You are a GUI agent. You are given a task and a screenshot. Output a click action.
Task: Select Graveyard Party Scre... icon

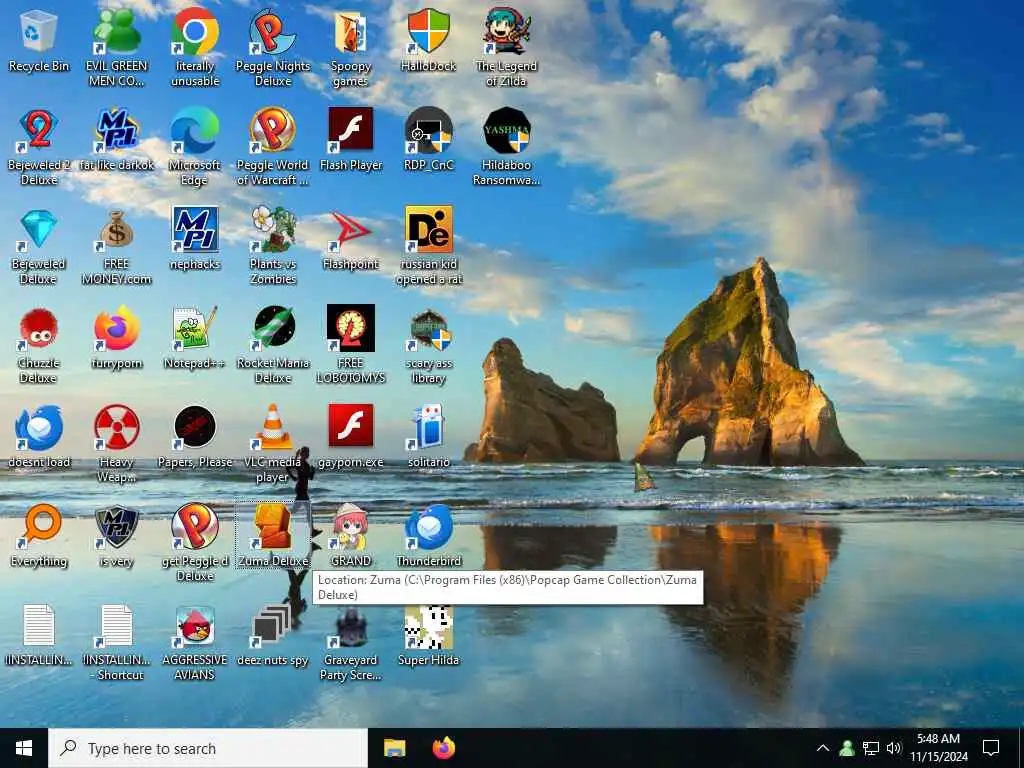pyautogui.click(x=351, y=642)
